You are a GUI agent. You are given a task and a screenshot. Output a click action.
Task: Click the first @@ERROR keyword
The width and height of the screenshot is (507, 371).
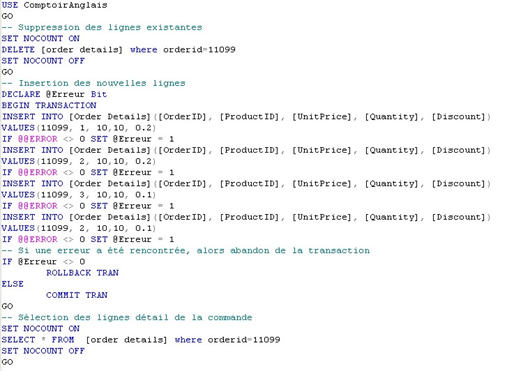(38, 139)
